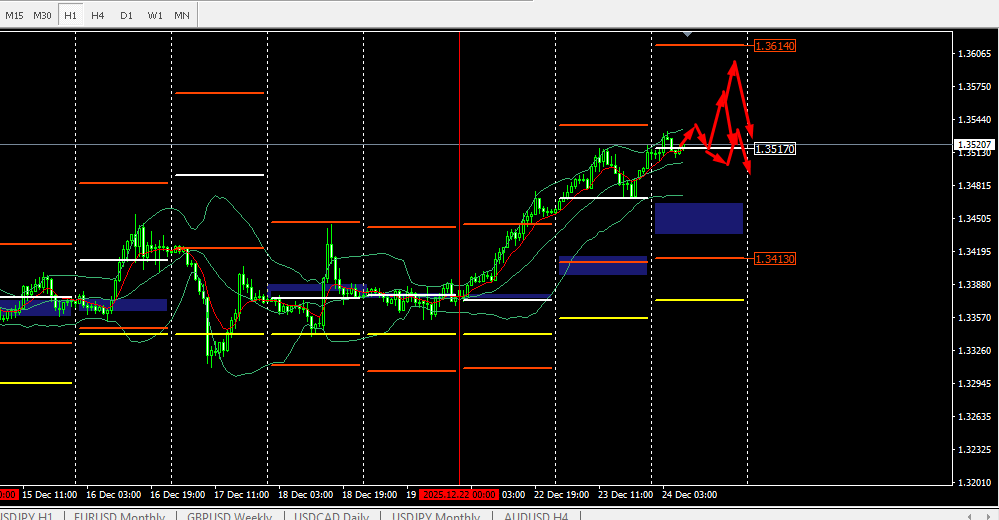Click the 1.32010 value on price axis
Image resolution: width=999 pixels, height=520 pixels.
(x=974, y=482)
